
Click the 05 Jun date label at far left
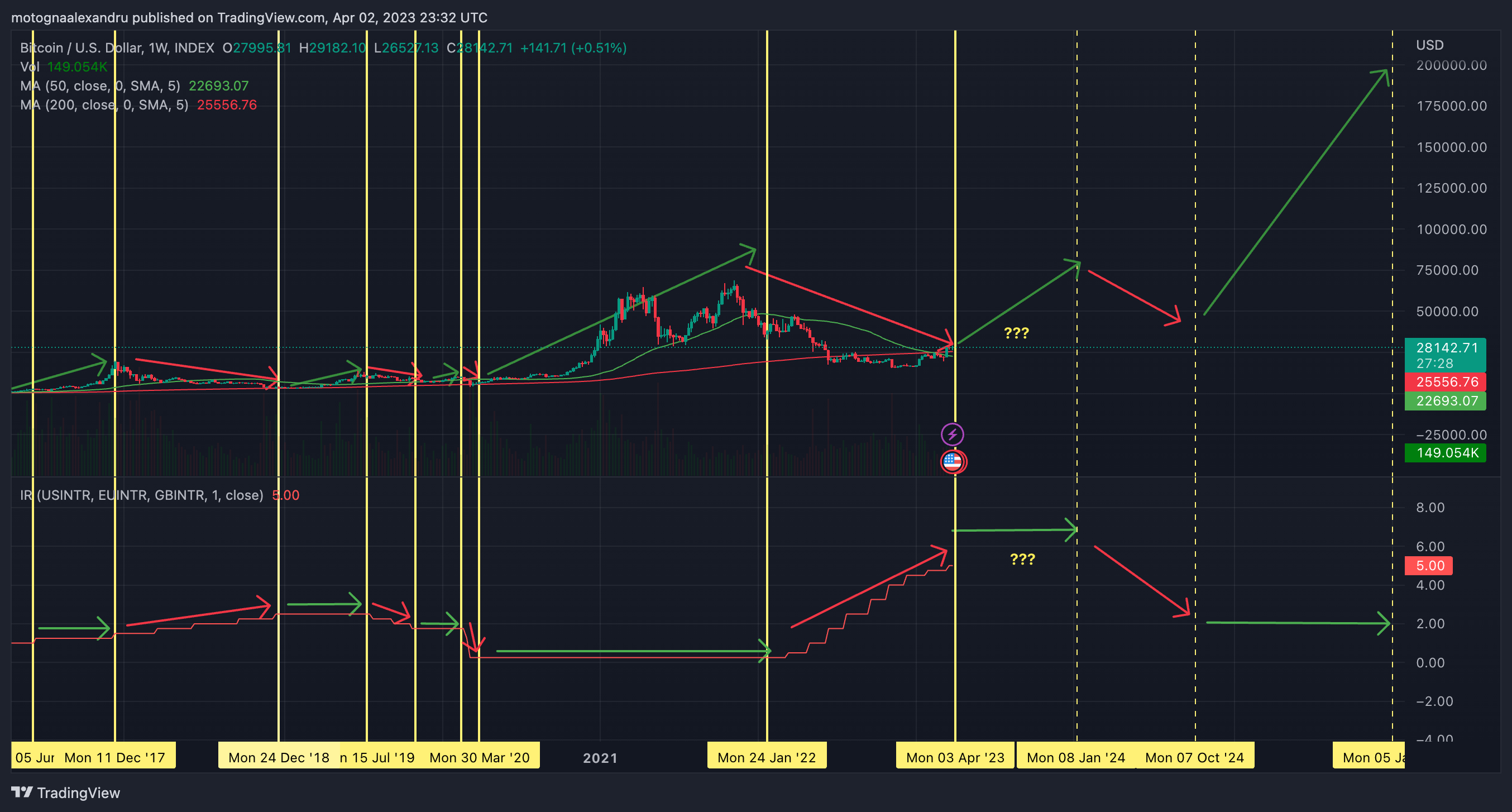click(34, 757)
